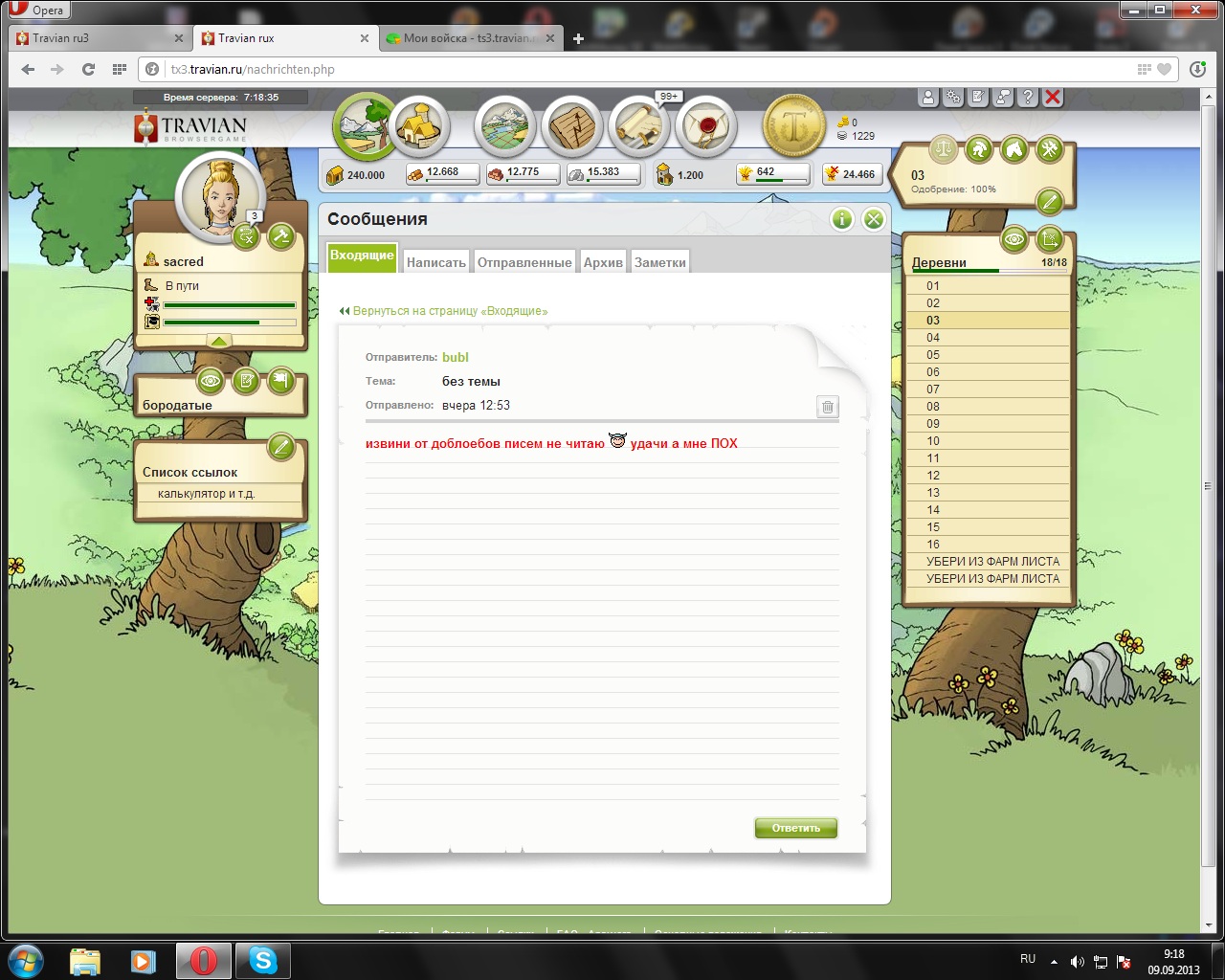Open the калькулятор и т.д. link
Viewport: 1225px width, 980px height.
point(207,494)
